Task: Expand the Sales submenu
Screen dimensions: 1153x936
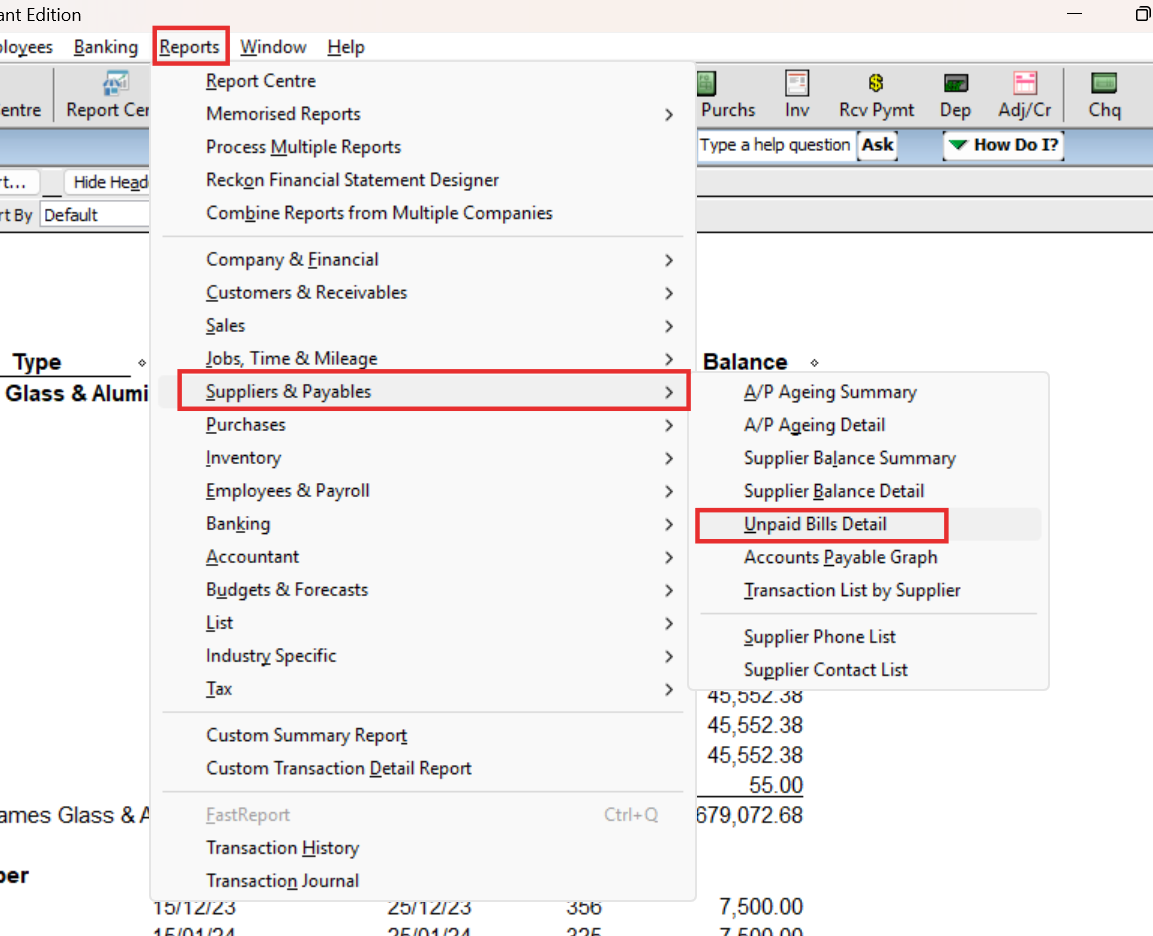Action: [423, 326]
